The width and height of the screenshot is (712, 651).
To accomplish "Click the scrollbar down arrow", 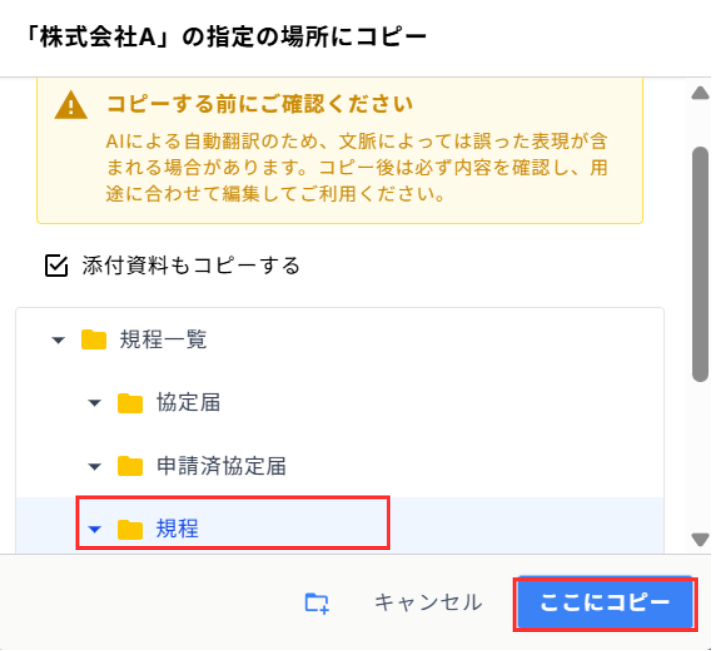I will (700, 539).
